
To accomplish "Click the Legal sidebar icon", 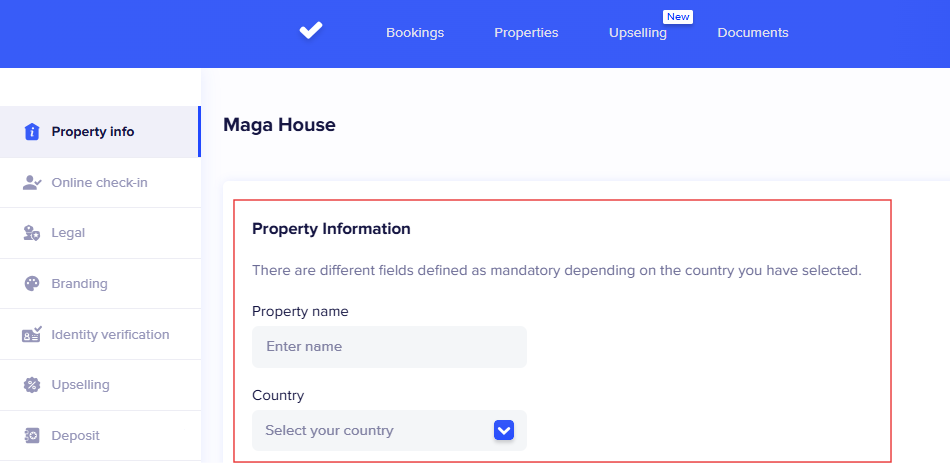I will pyautogui.click(x=31, y=233).
